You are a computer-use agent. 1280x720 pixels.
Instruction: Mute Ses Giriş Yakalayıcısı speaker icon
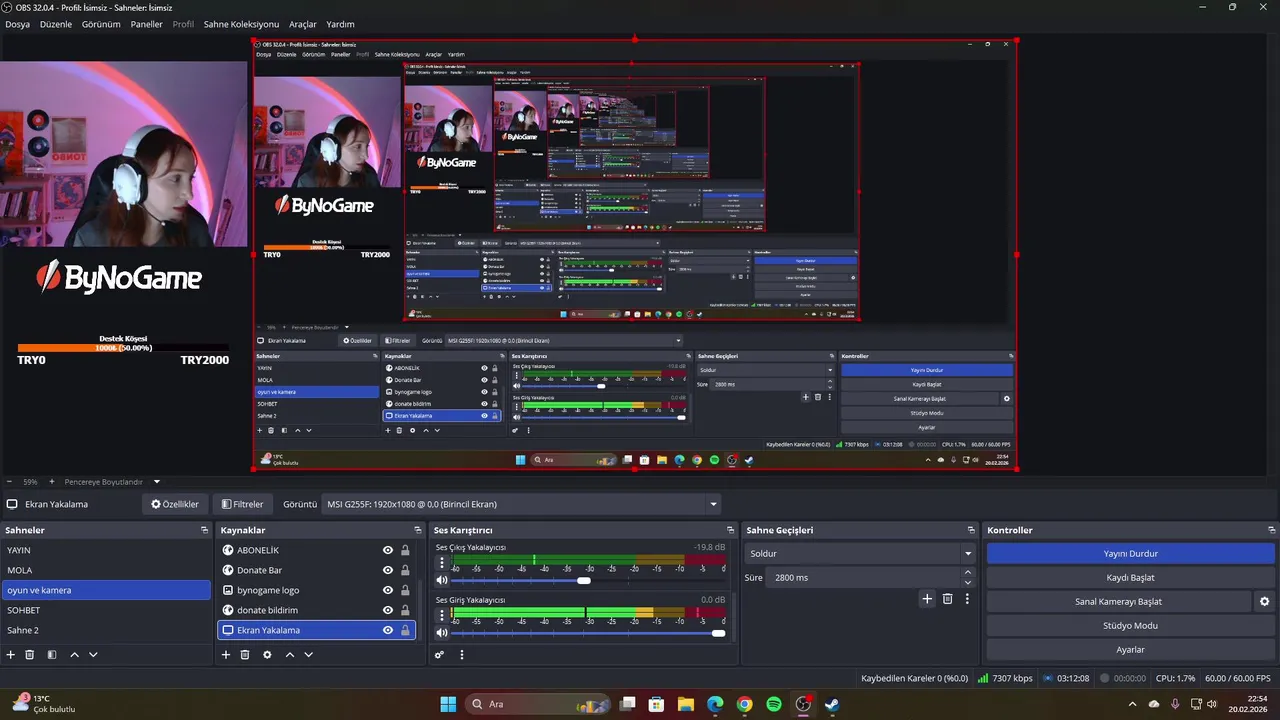click(442, 633)
